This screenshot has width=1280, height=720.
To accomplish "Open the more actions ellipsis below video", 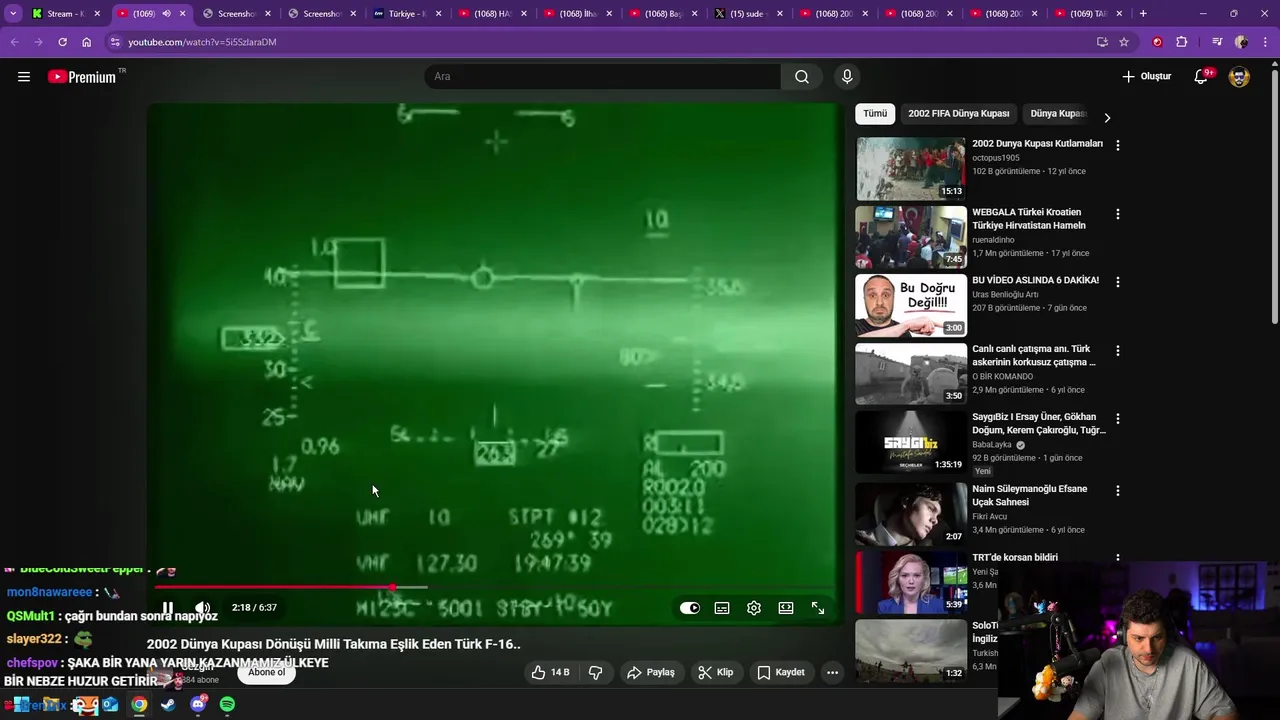I will (832, 673).
